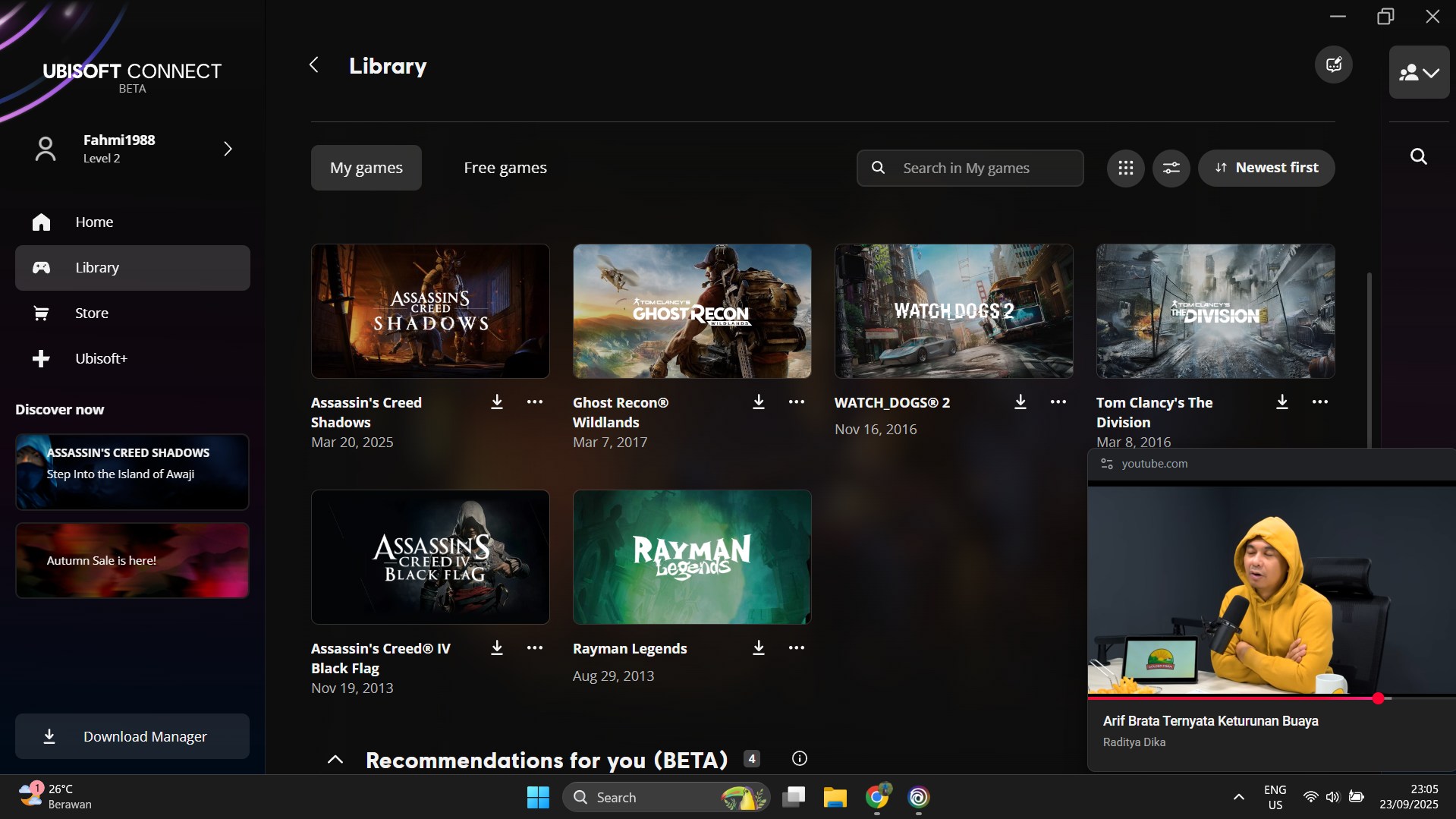Open library filter settings

[1171, 168]
